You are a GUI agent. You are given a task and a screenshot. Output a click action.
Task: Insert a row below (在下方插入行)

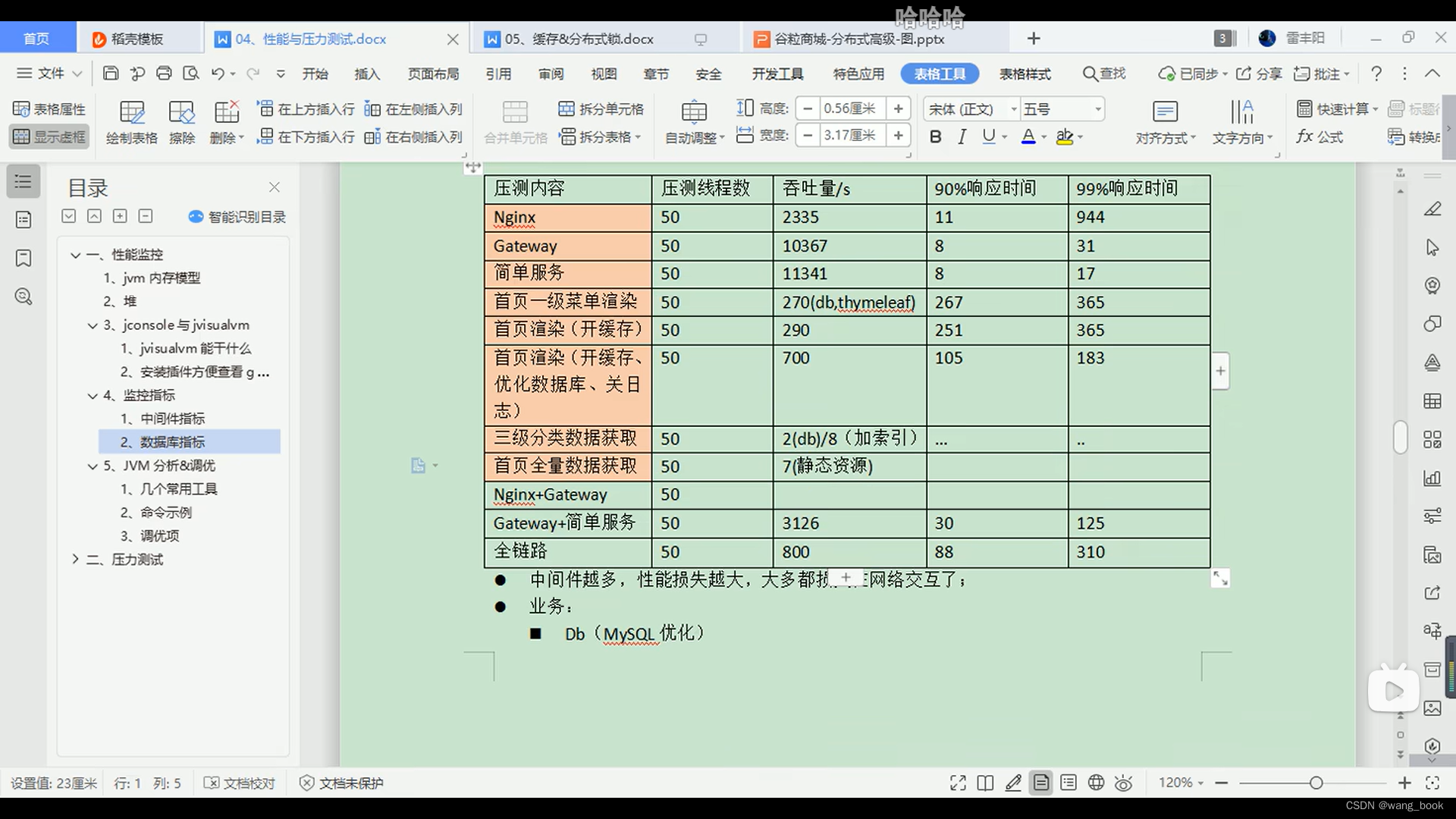click(x=306, y=136)
